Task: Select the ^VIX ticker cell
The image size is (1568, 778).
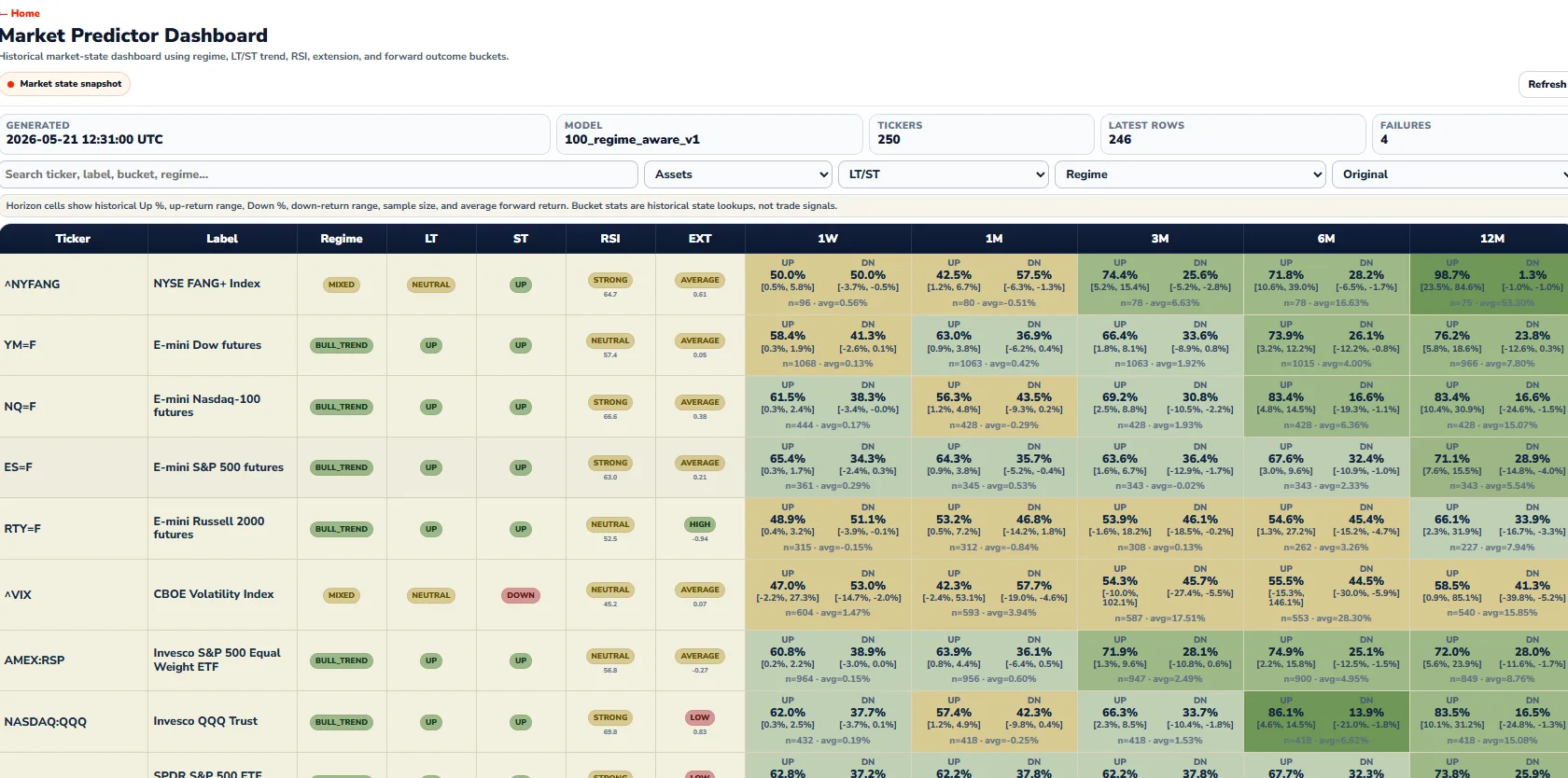Action: point(74,595)
